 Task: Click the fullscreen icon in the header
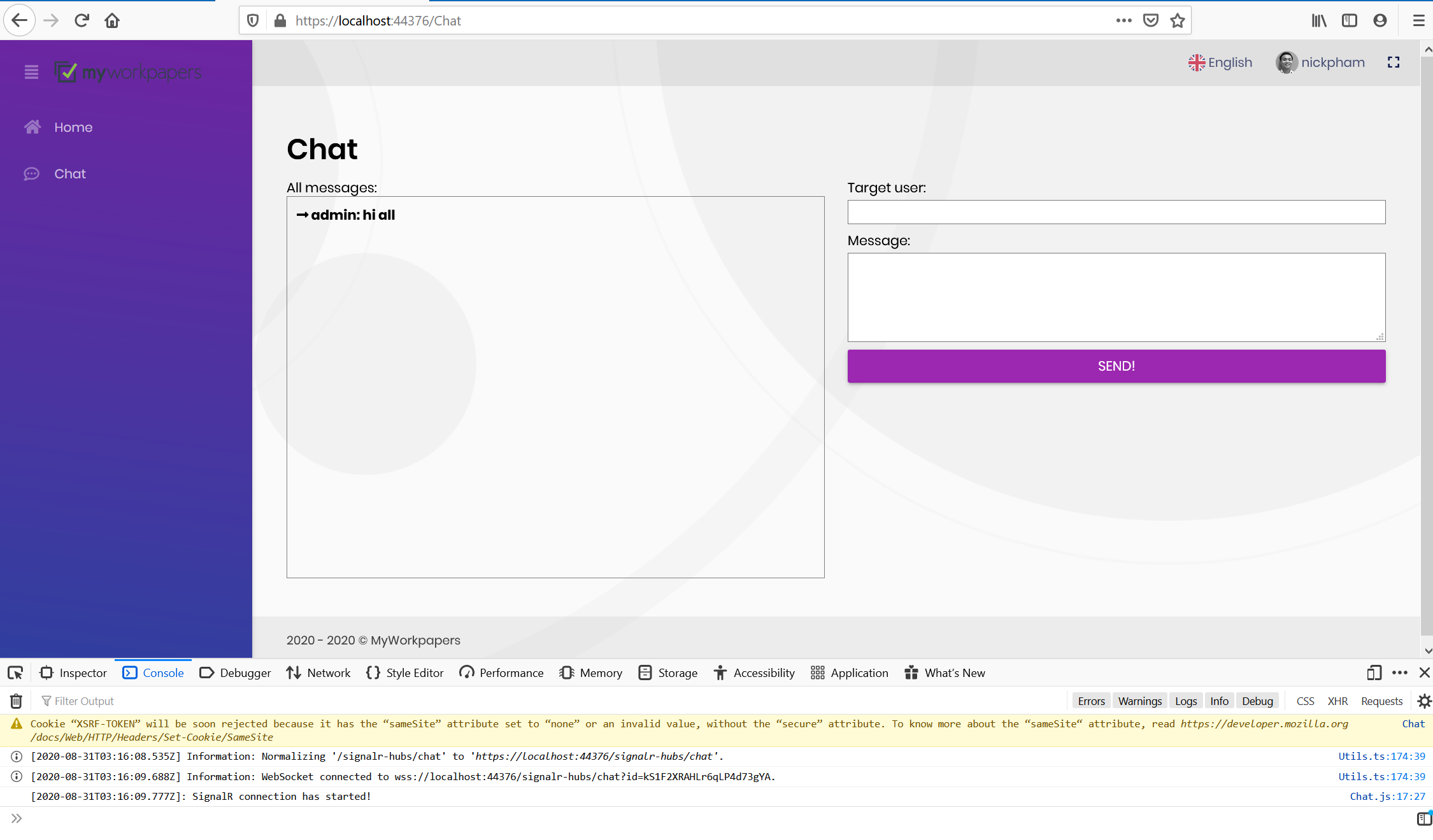(1394, 62)
